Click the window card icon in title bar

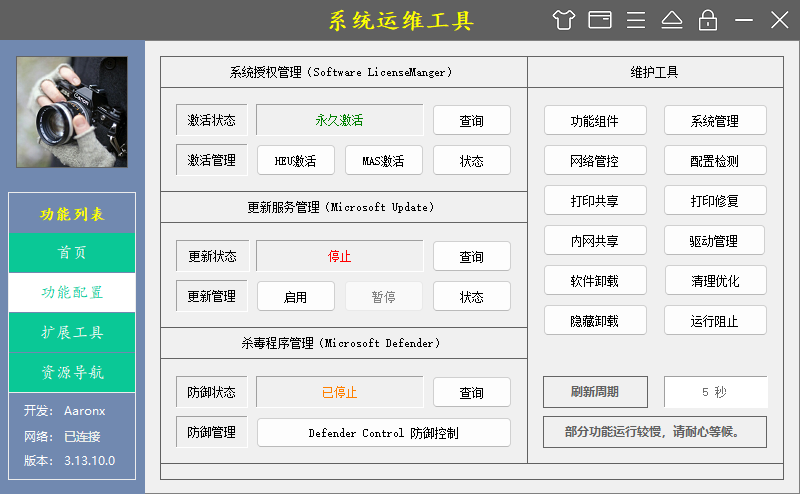tap(600, 20)
